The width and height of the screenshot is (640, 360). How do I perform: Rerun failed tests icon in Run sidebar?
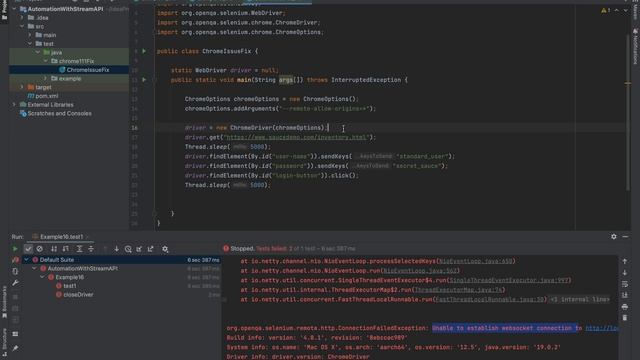[x=15, y=260]
